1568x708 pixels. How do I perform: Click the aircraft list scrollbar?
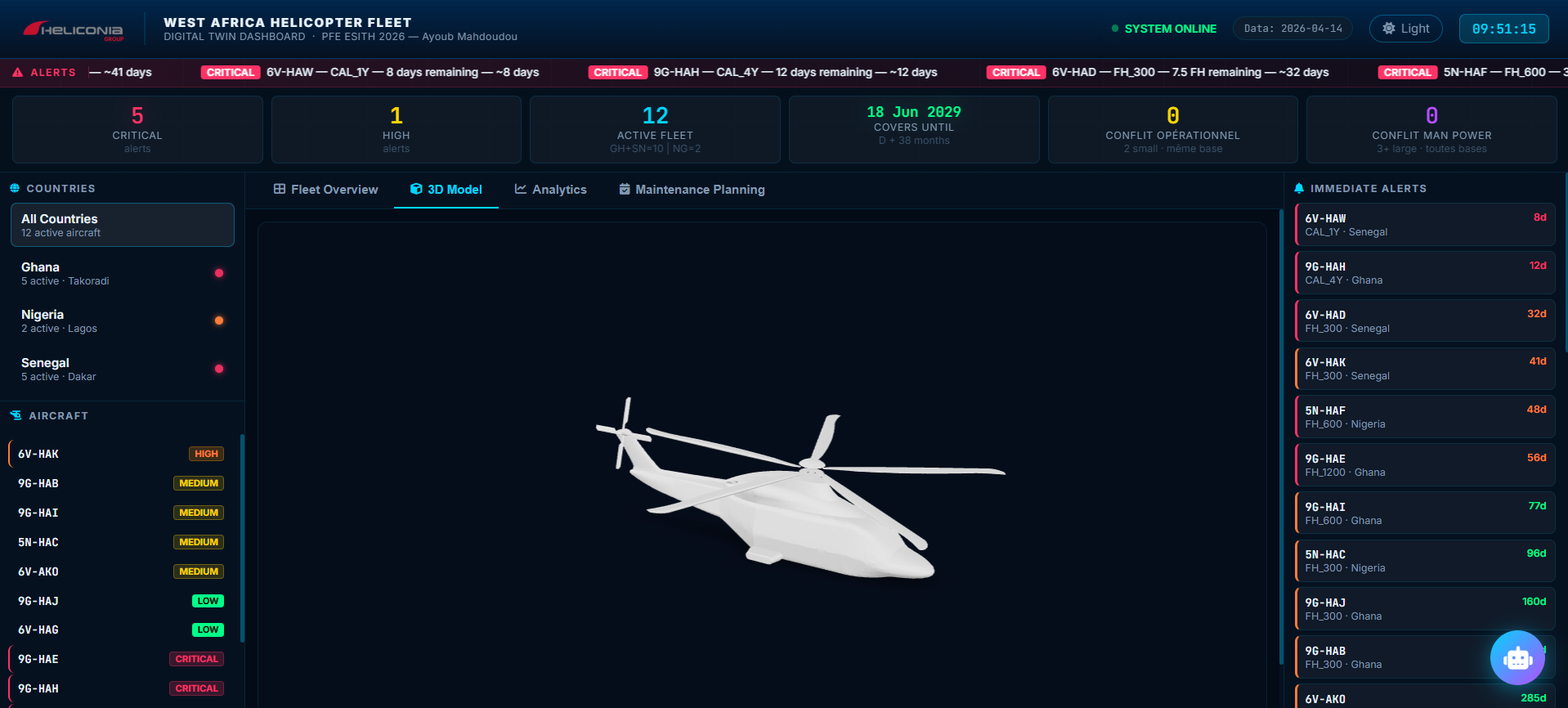coord(242,538)
